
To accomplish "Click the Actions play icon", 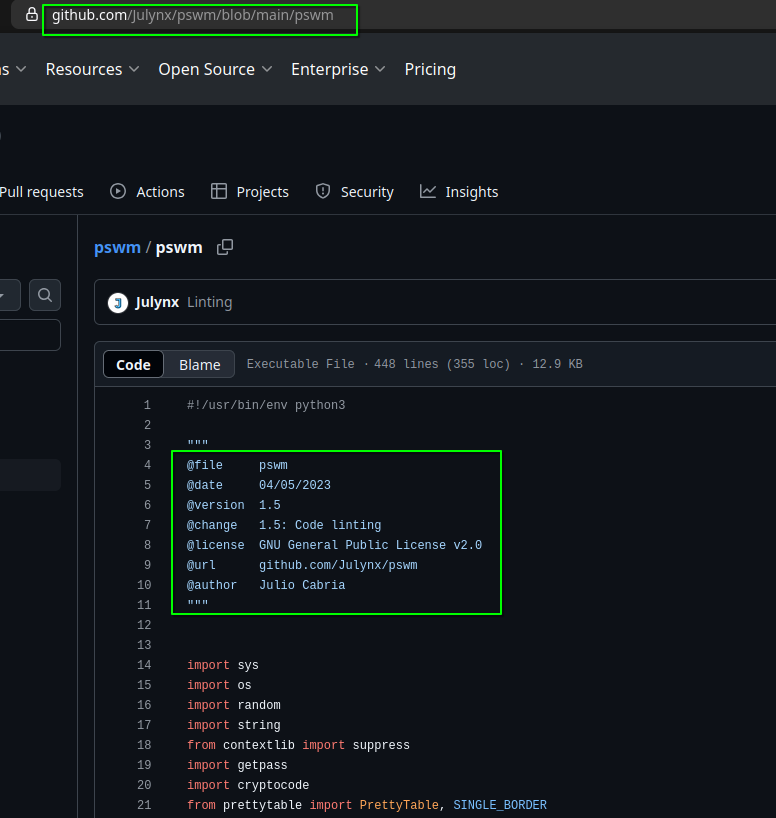I will pos(118,191).
